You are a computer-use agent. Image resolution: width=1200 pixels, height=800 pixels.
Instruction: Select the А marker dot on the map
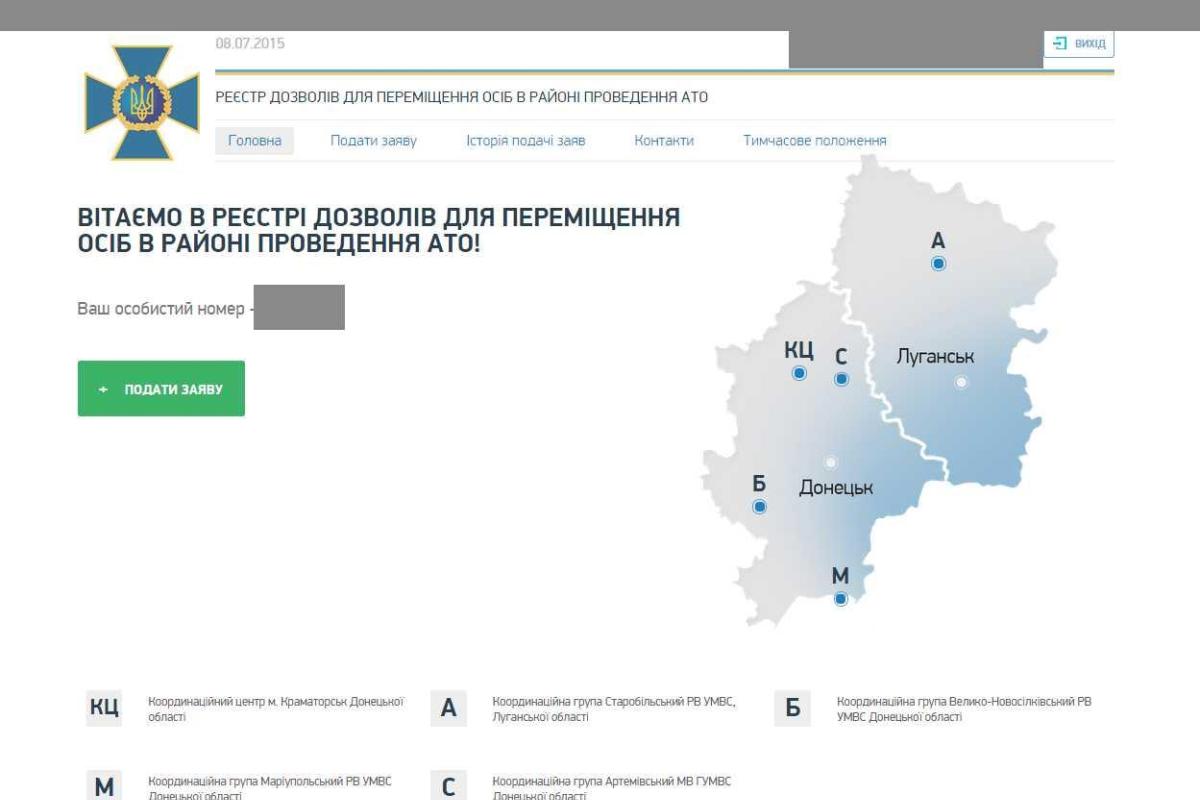point(938,264)
